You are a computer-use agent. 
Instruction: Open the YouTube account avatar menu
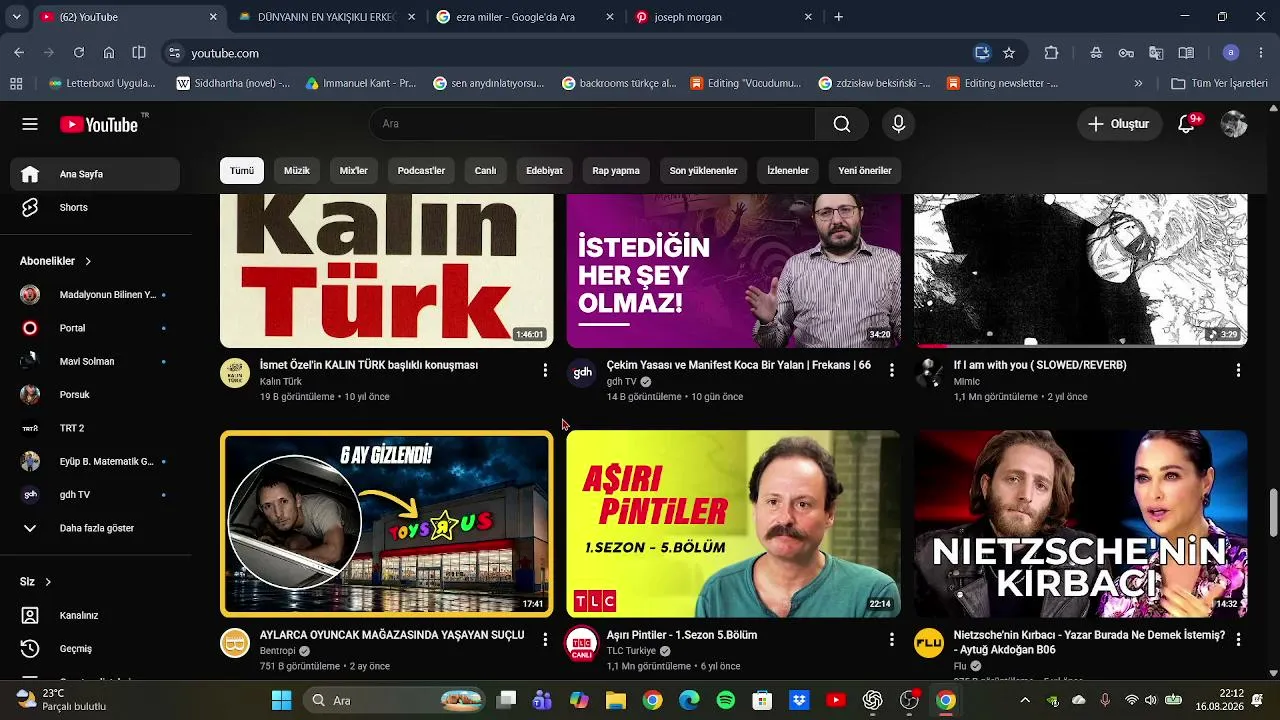1234,124
